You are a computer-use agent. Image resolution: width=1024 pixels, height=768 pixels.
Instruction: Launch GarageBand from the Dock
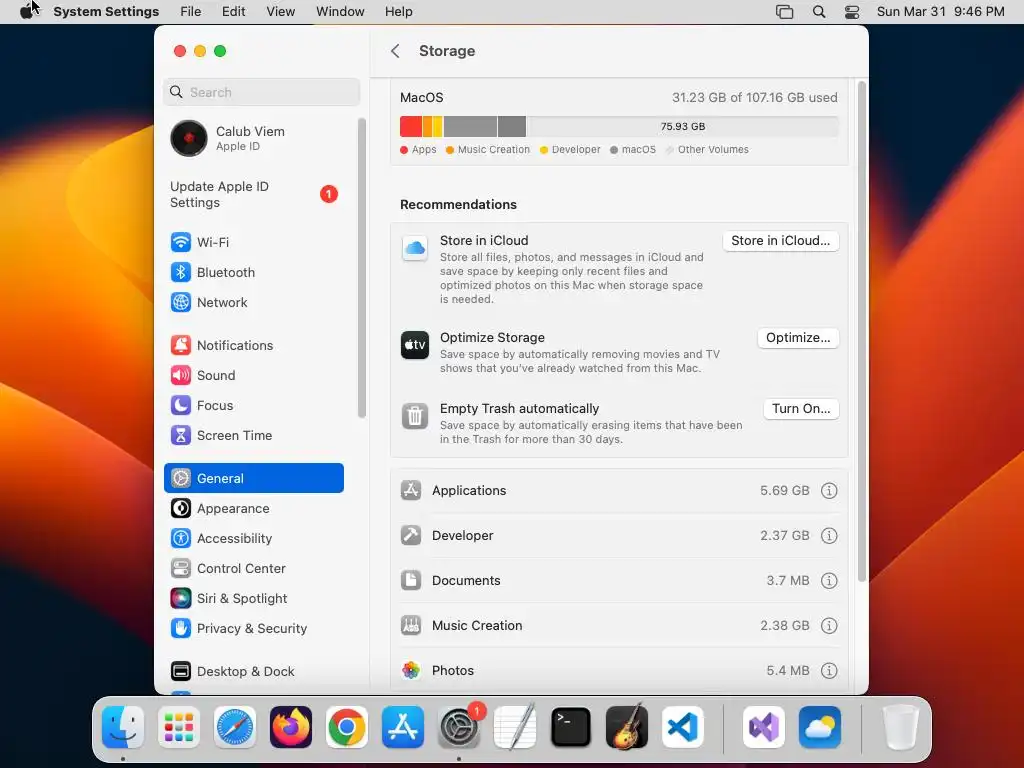click(627, 727)
